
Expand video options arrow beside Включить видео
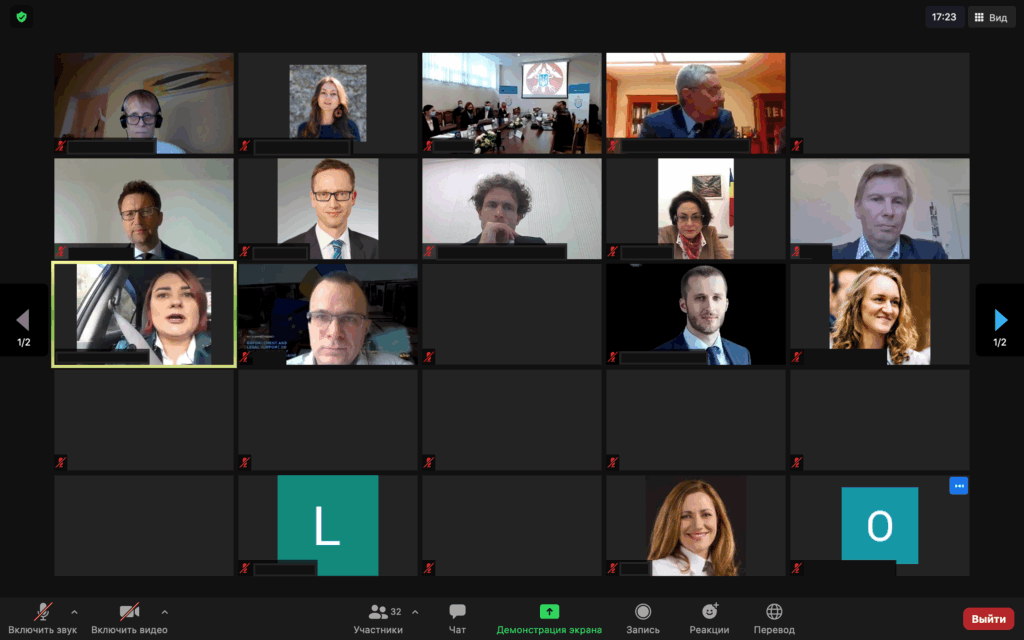(164, 612)
